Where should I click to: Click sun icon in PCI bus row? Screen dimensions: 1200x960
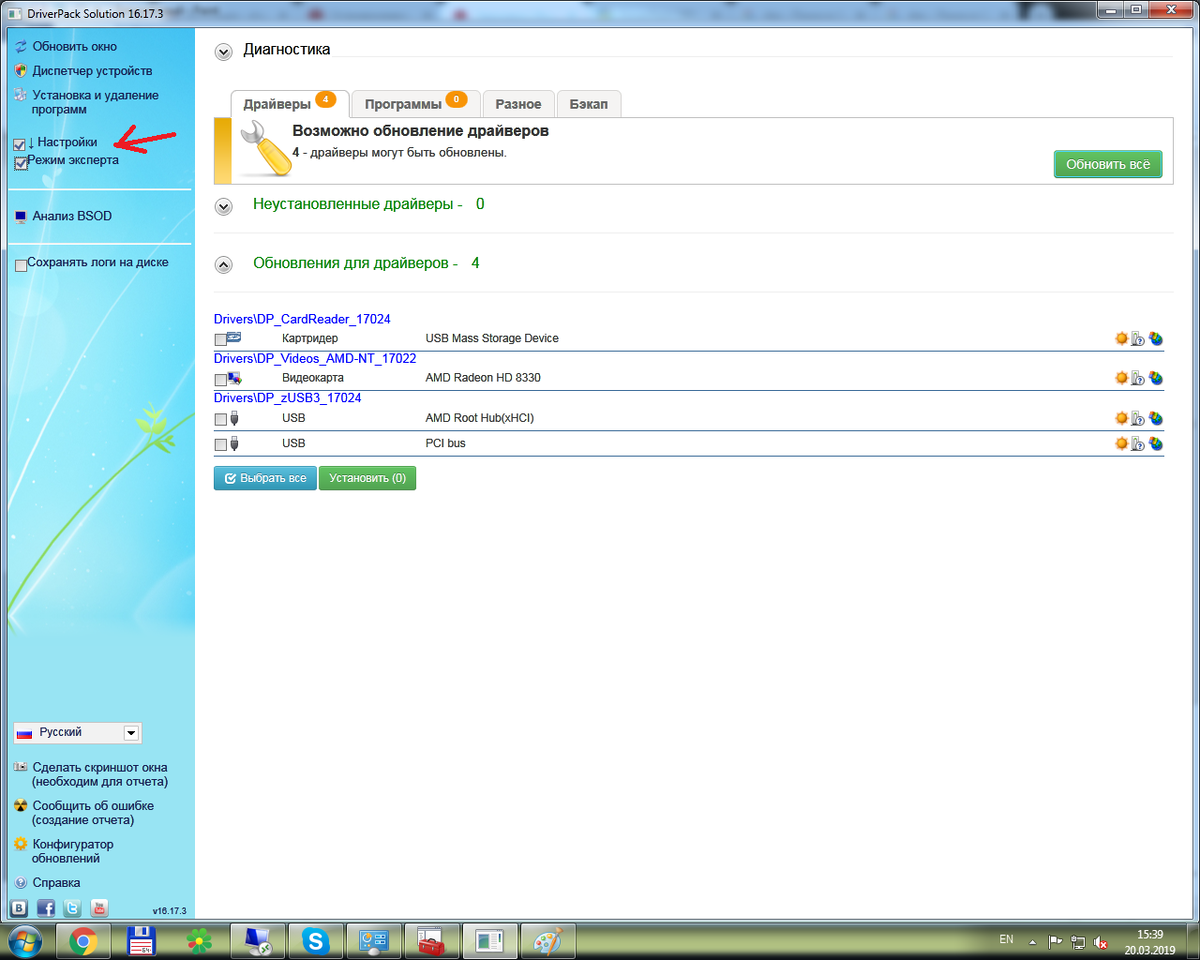pyautogui.click(x=1121, y=443)
